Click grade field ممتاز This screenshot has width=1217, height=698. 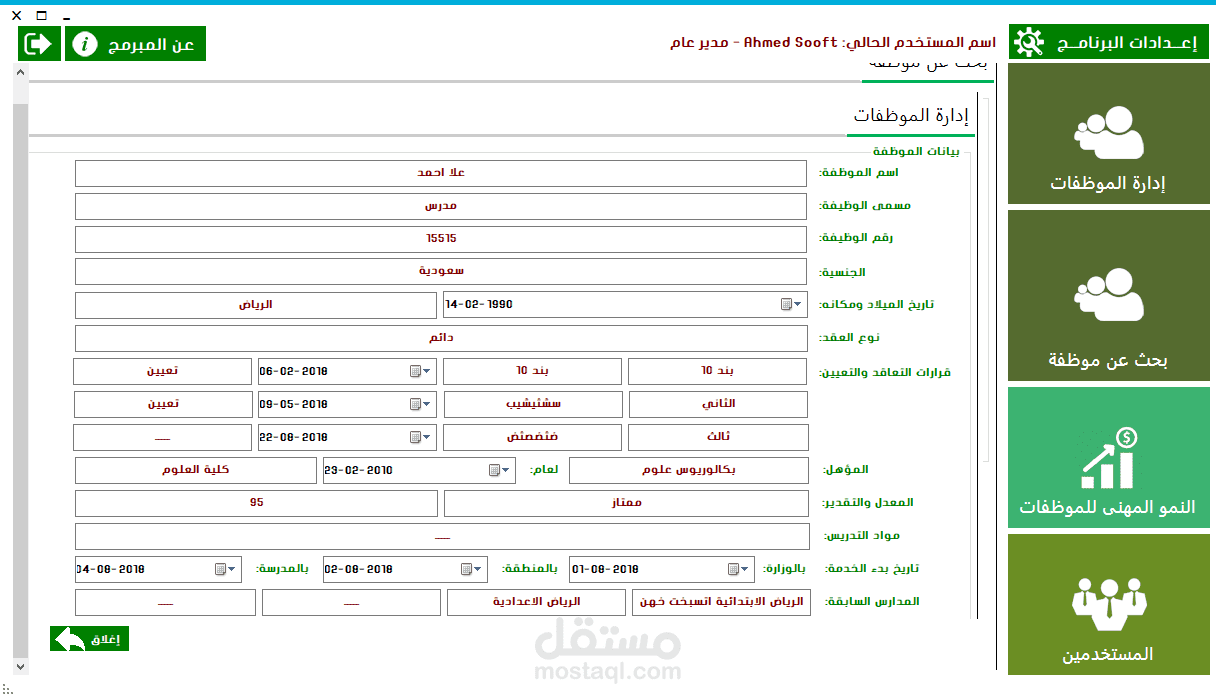click(627, 503)
